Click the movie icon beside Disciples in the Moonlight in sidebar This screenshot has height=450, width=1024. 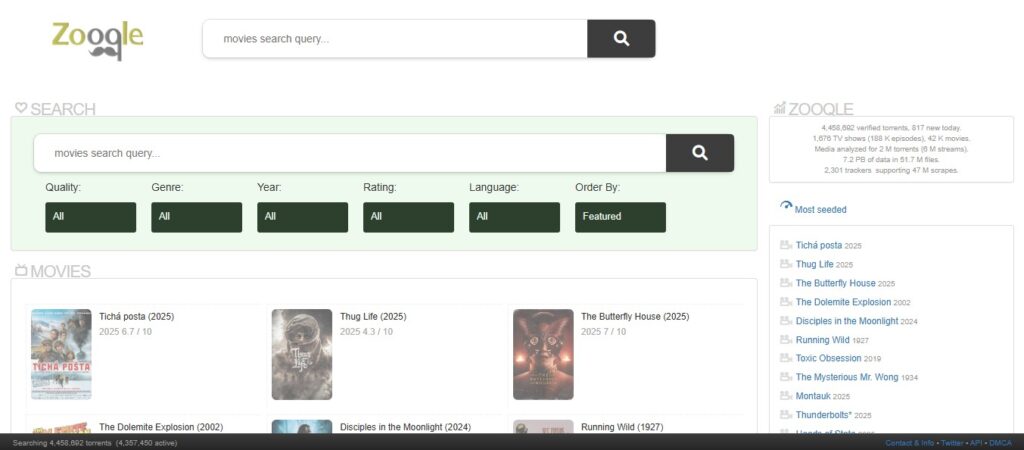786,321
